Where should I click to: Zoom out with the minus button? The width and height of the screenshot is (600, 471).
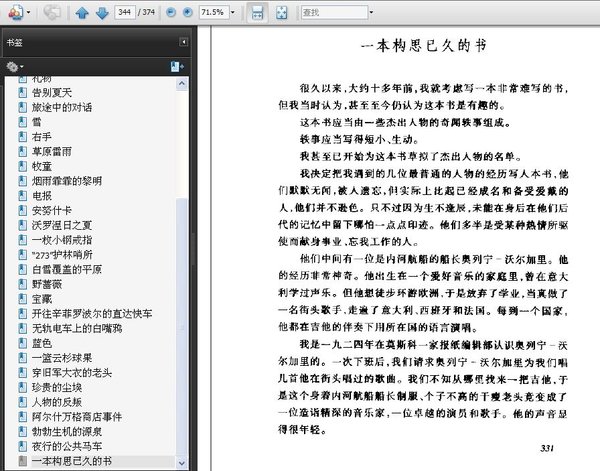click(171, 13)
